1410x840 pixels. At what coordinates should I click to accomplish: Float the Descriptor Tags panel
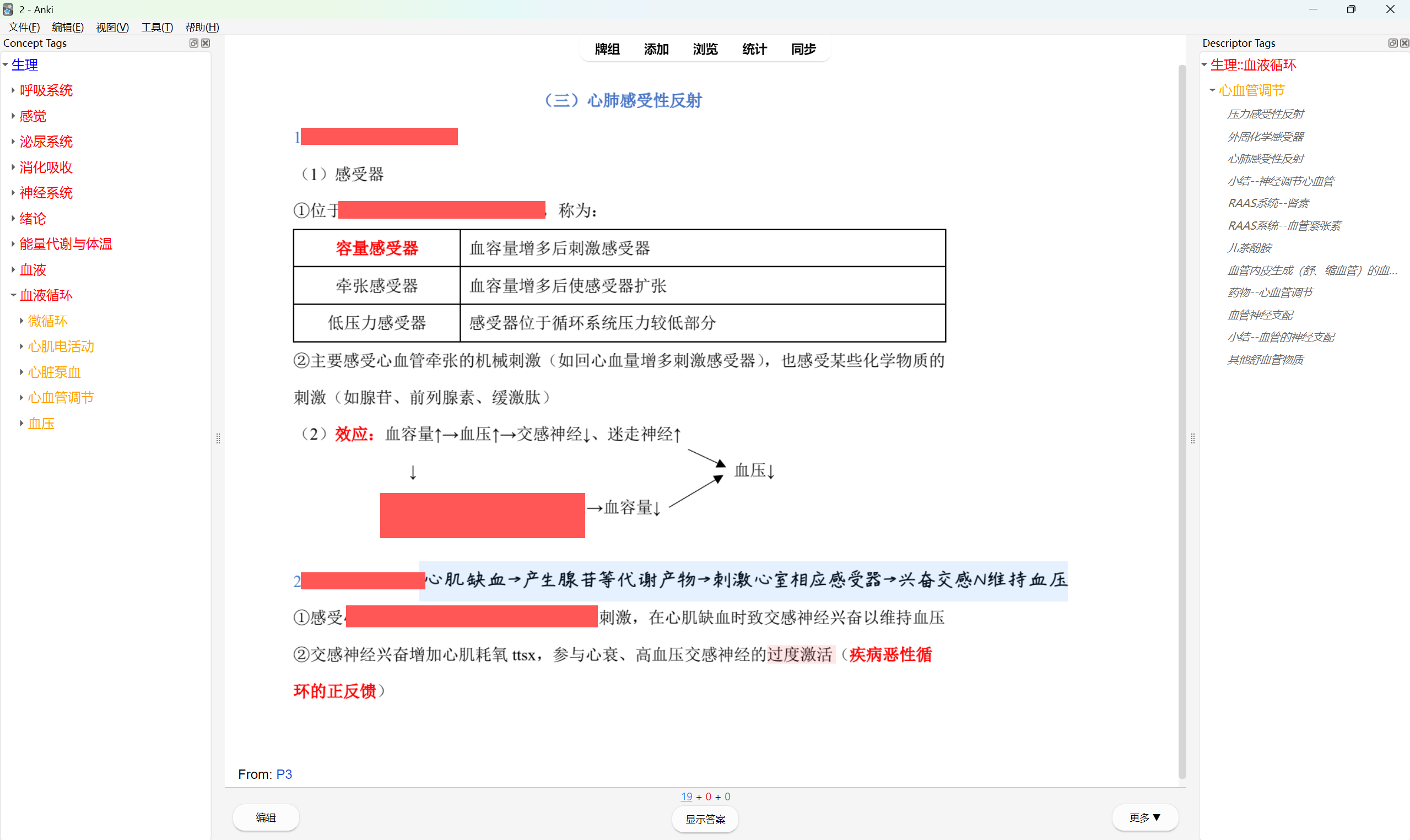pyautogui.click(x=1392, y=43)
